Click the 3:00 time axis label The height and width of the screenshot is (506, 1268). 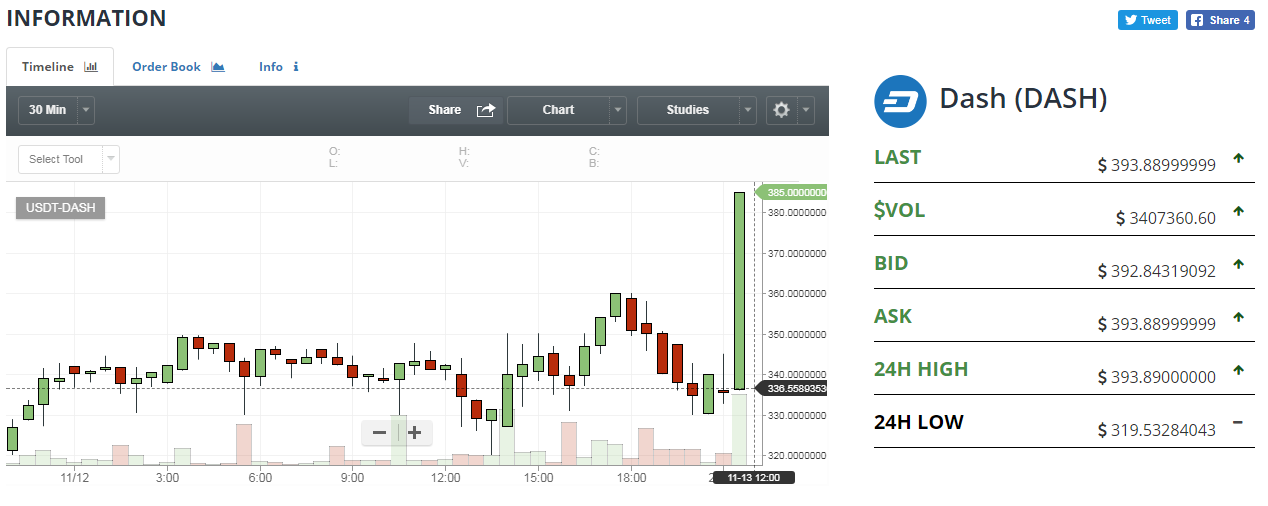point(167,478)
